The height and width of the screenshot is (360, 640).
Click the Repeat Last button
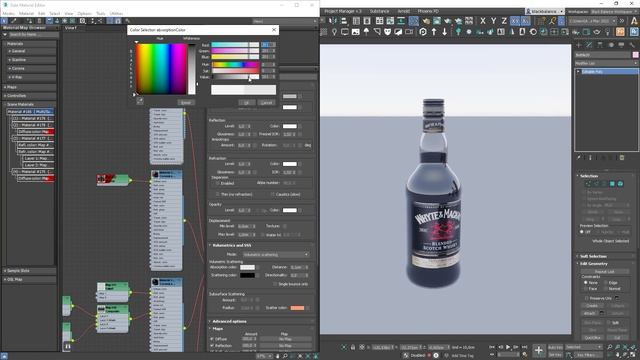click(x=604, y=271)
